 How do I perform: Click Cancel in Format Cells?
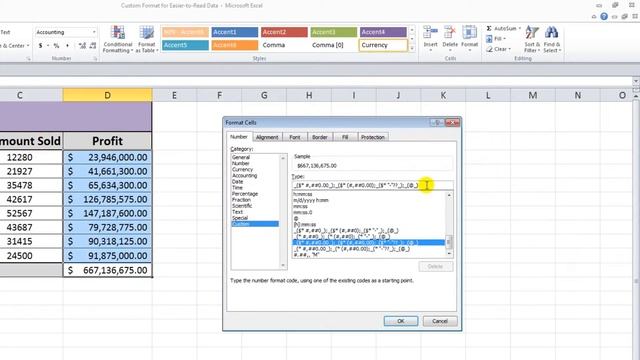[440, 321]
